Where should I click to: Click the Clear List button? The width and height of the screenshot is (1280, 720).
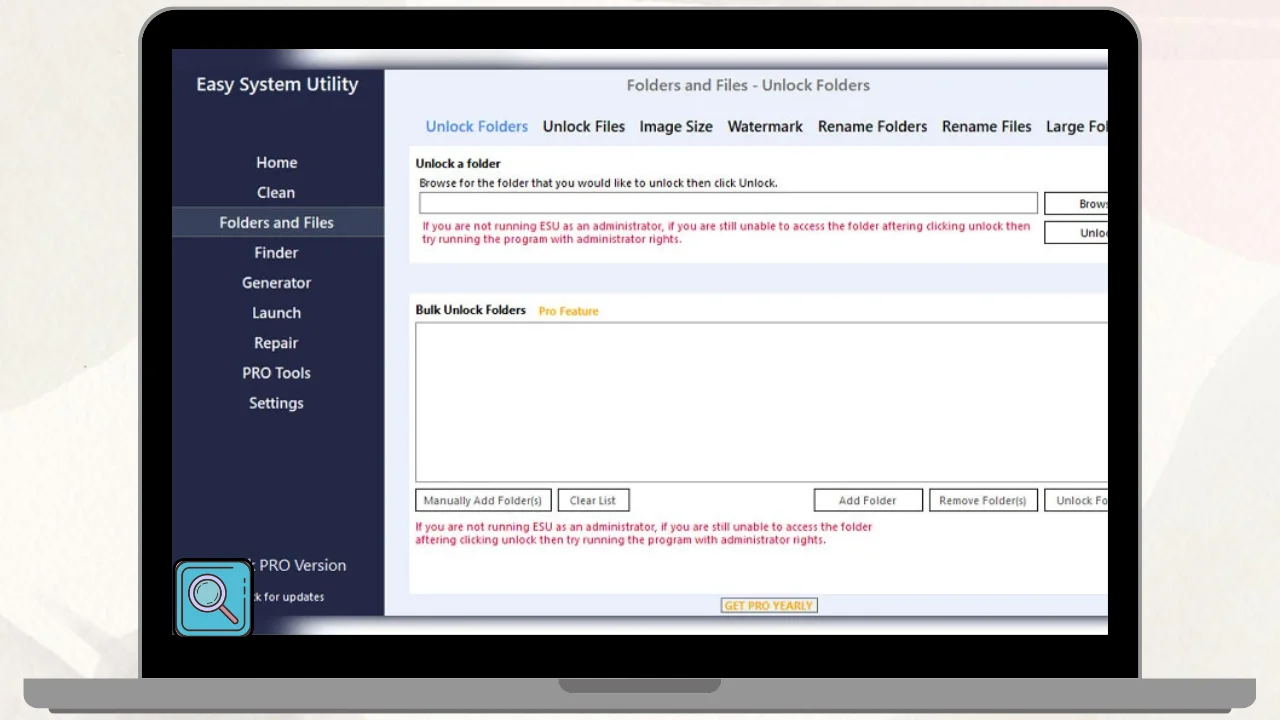(593, 500)
